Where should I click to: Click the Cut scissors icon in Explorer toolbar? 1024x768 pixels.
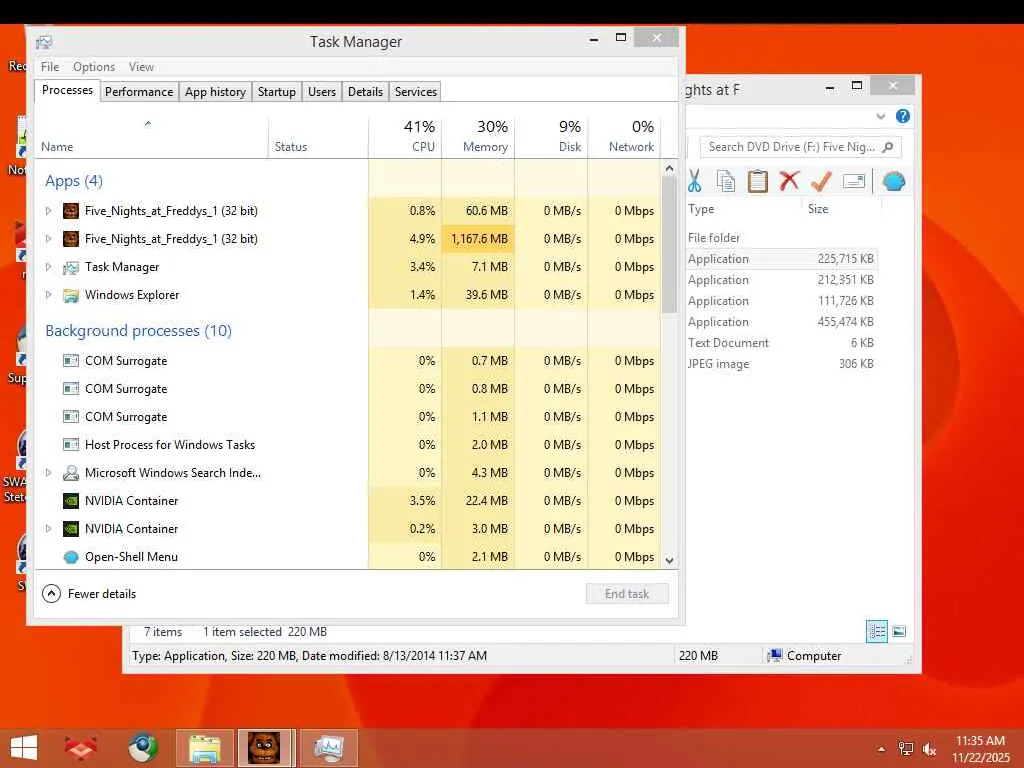click(694, 181)
